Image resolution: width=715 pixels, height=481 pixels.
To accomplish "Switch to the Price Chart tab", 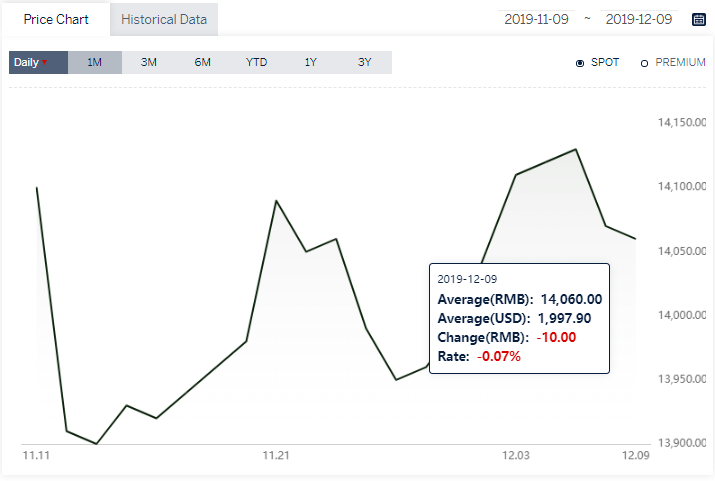I will coord(56,20).
